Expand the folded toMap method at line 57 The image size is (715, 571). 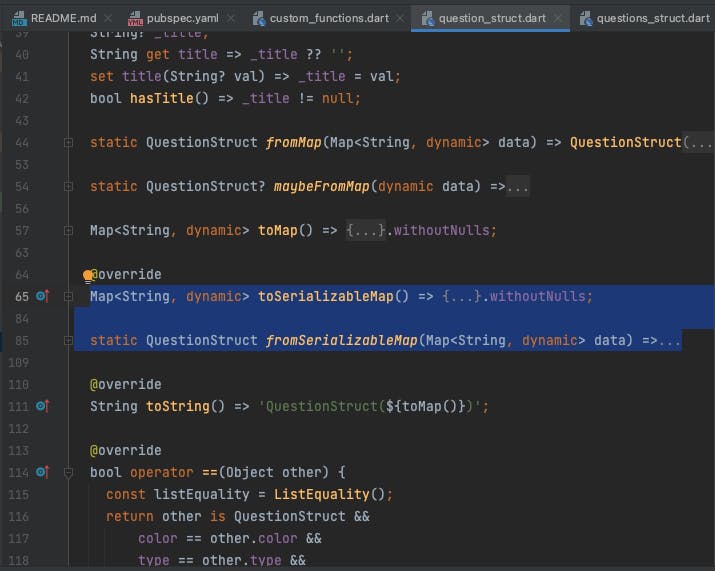[x=68, y=231]
